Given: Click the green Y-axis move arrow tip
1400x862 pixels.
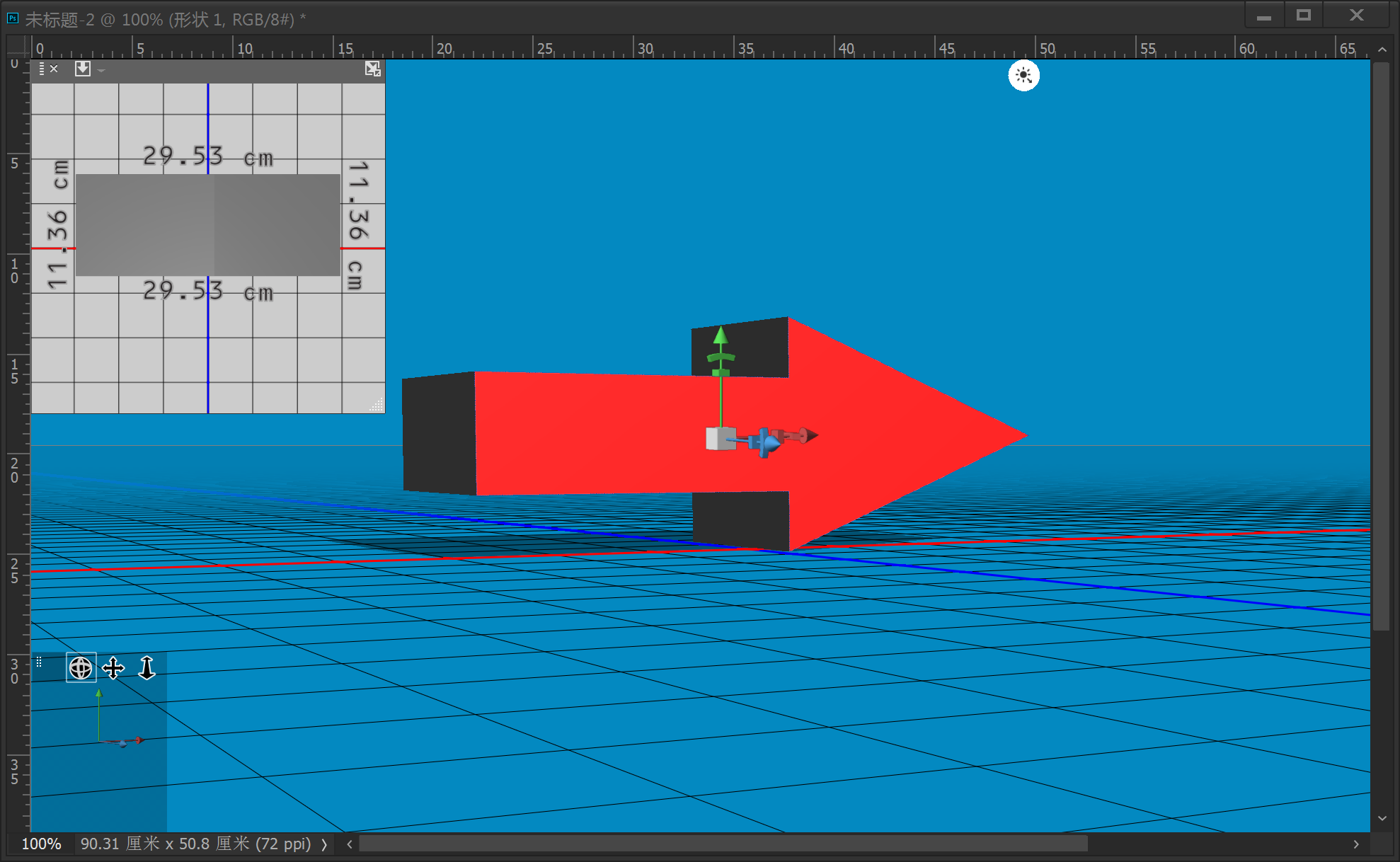Looking at the screenshot, I should [x=721, y=335].
